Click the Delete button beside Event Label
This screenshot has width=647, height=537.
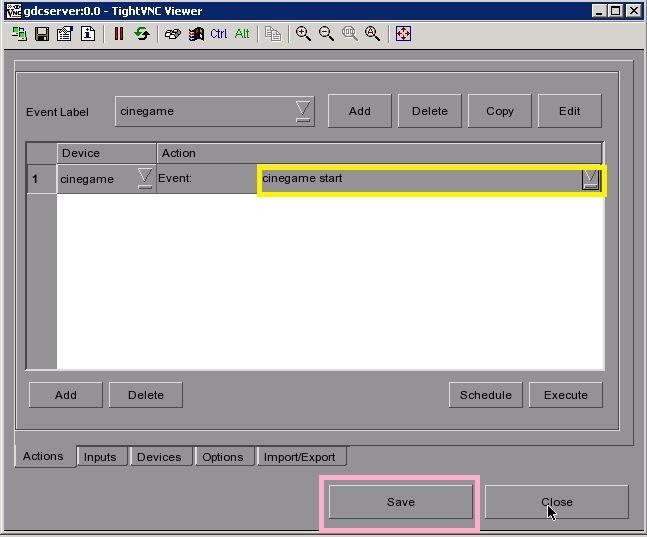[x=430, y=111]
